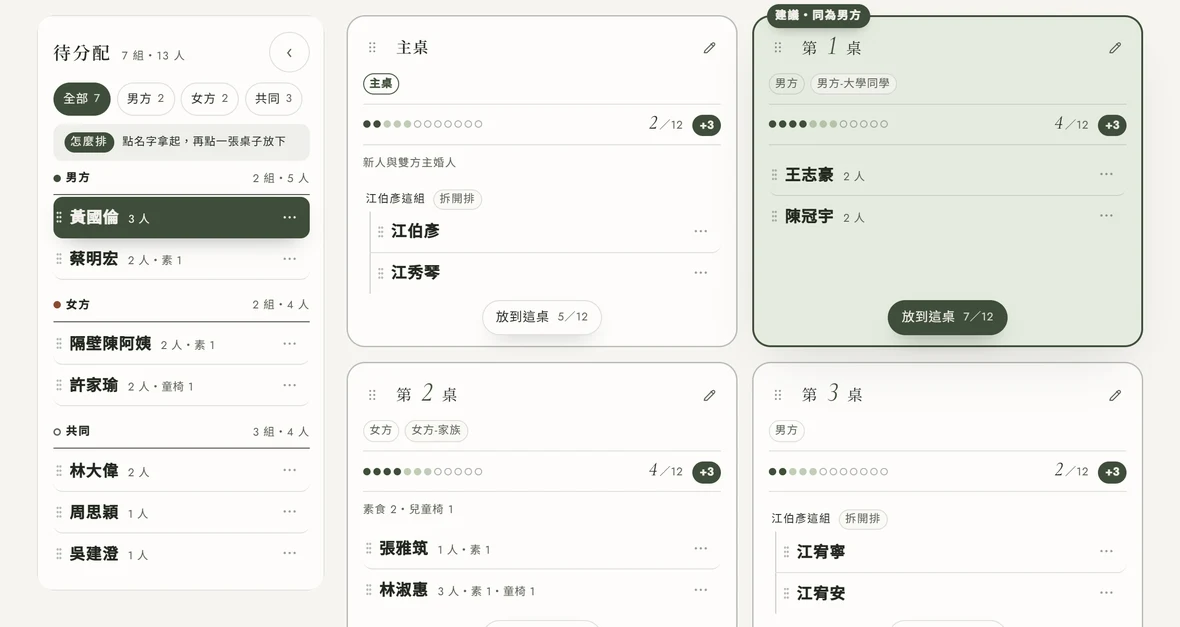Click the 素食 2・兒童椅 1 note

(408, 510)
